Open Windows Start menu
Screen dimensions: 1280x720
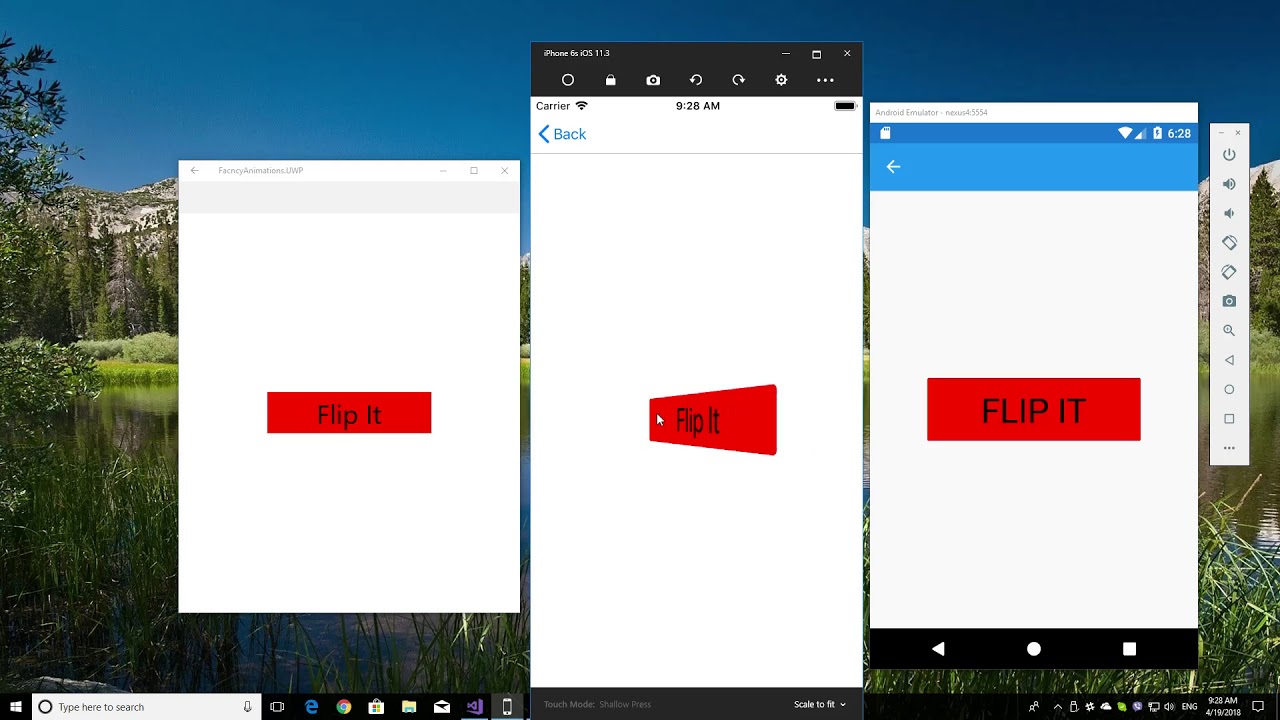(x=15, y=707)
